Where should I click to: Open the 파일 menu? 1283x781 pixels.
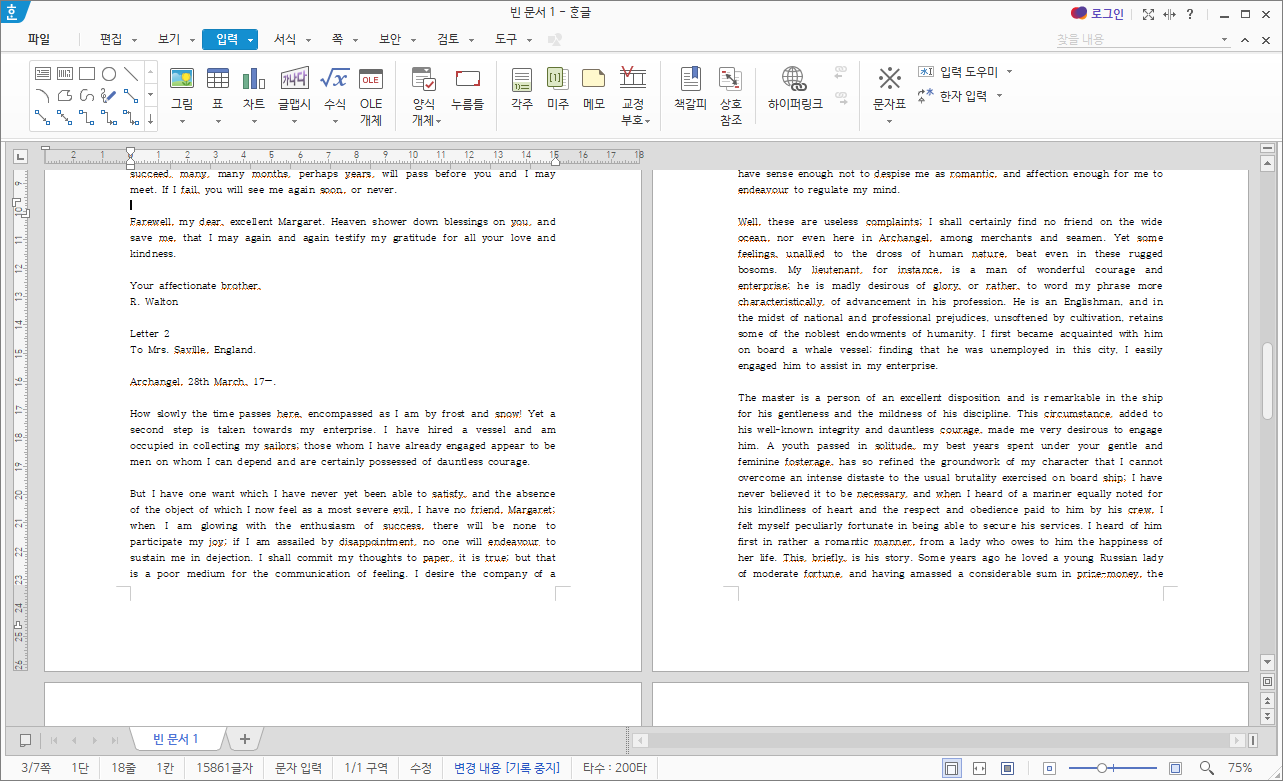point(39,39)
